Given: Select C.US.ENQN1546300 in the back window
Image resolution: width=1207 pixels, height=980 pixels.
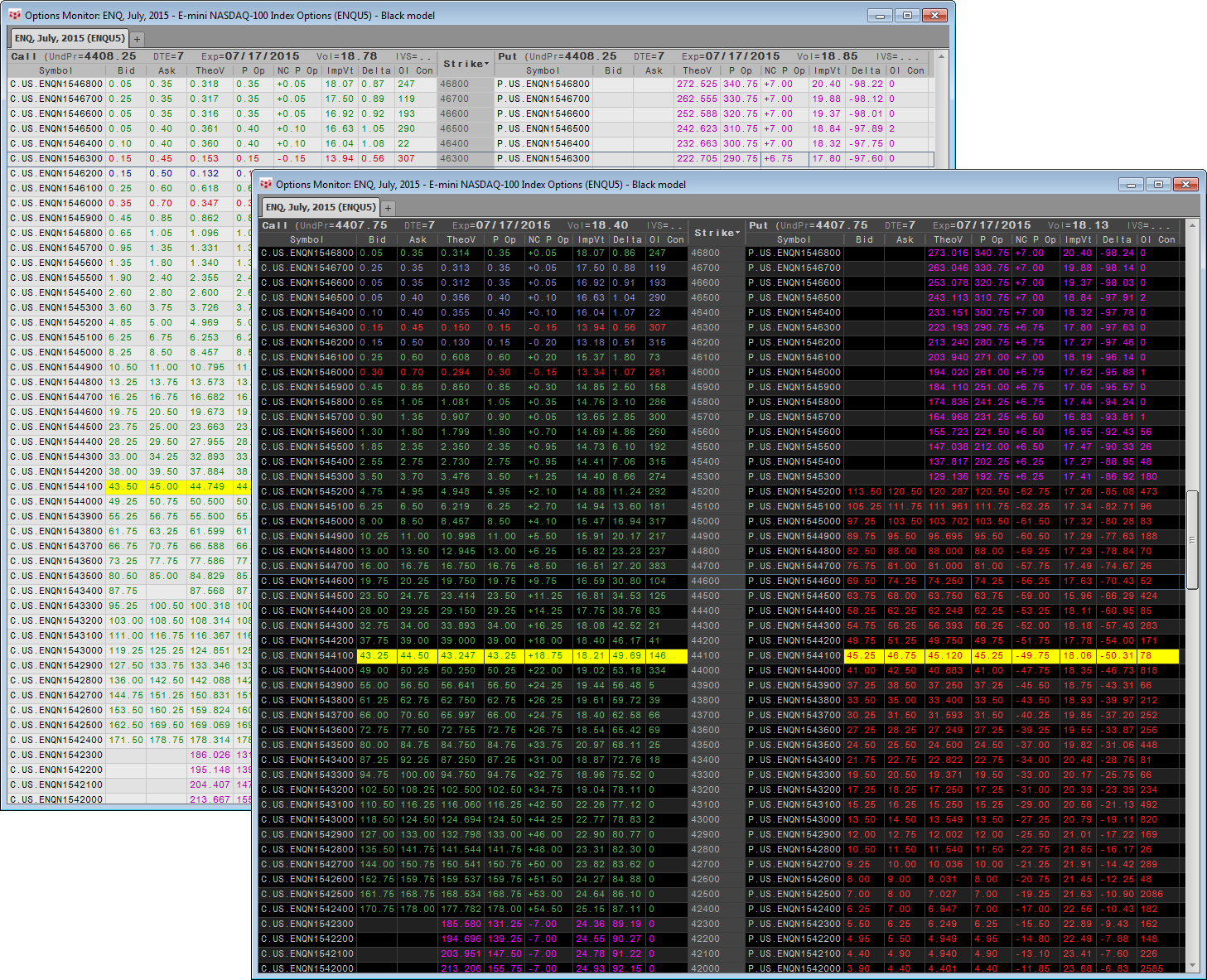Looking at the screenshot, I should coord(56,158).
